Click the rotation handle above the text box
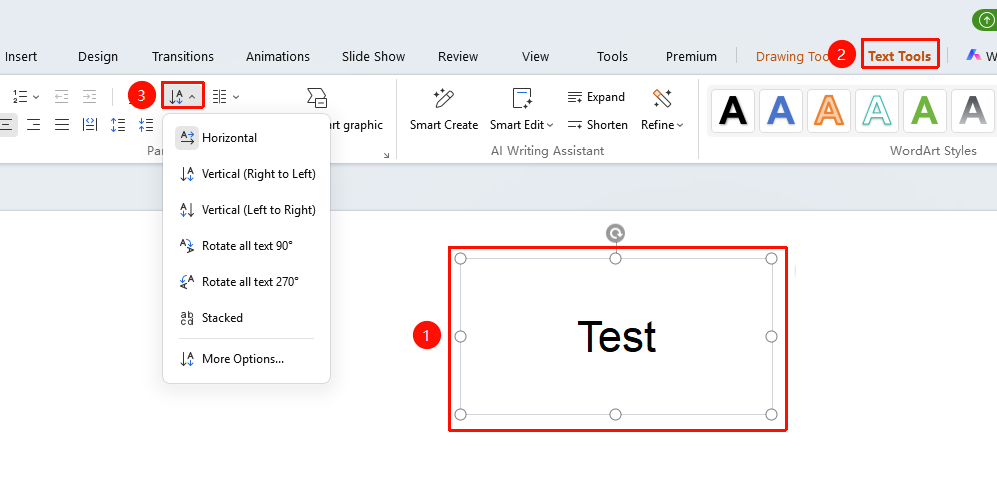 [615, 234]
